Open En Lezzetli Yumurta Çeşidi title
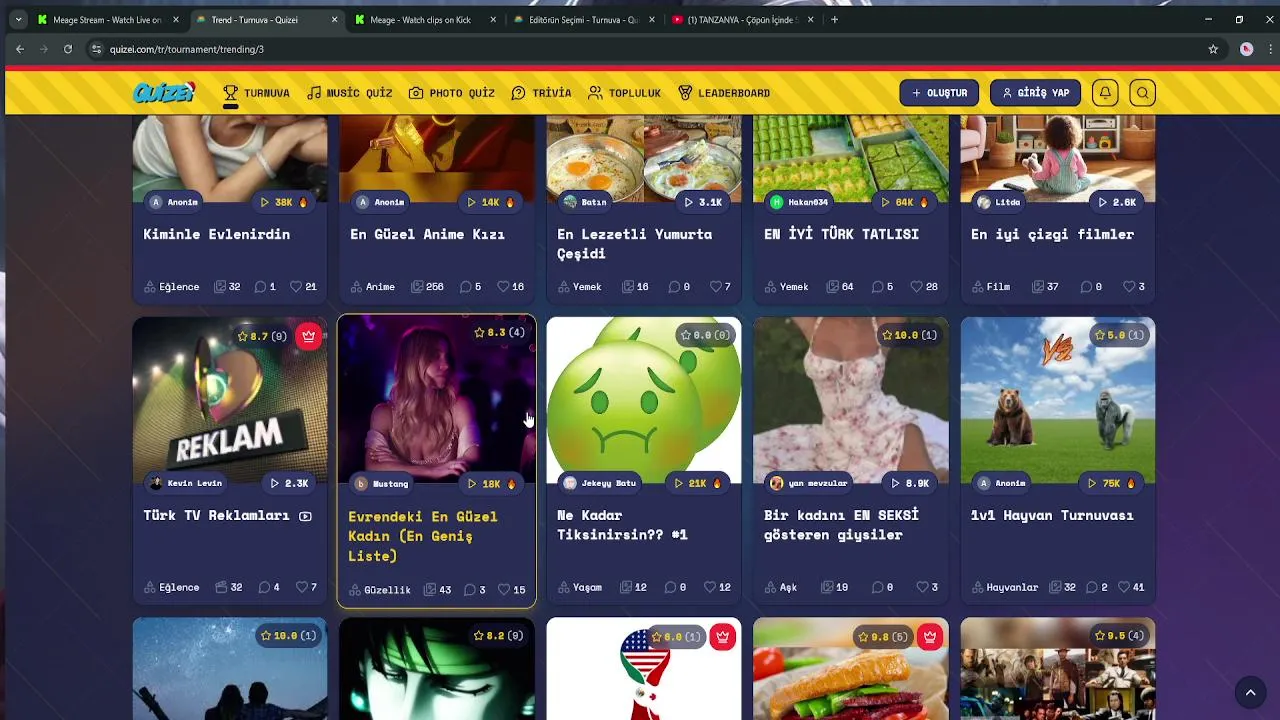 634,244
